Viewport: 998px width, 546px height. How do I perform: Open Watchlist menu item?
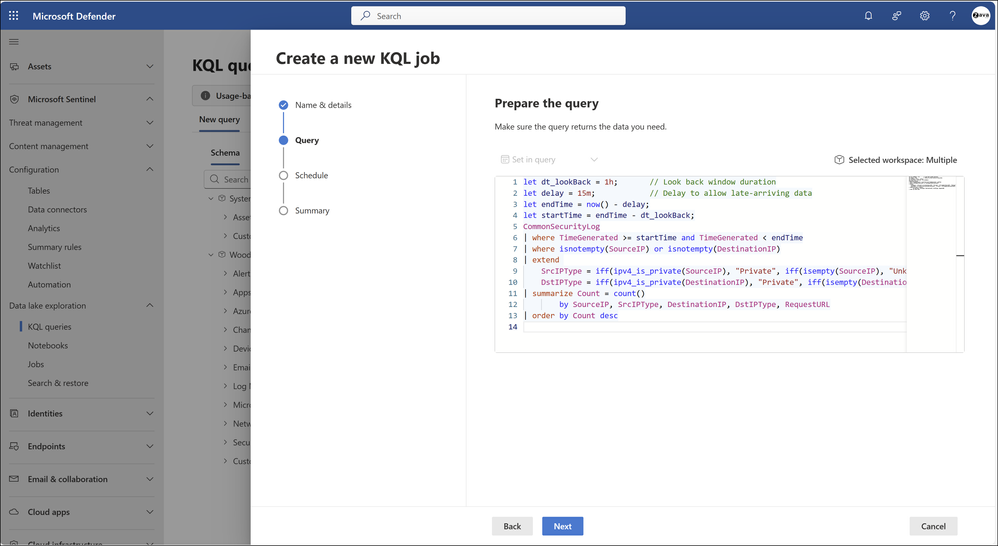pos(45,266)
